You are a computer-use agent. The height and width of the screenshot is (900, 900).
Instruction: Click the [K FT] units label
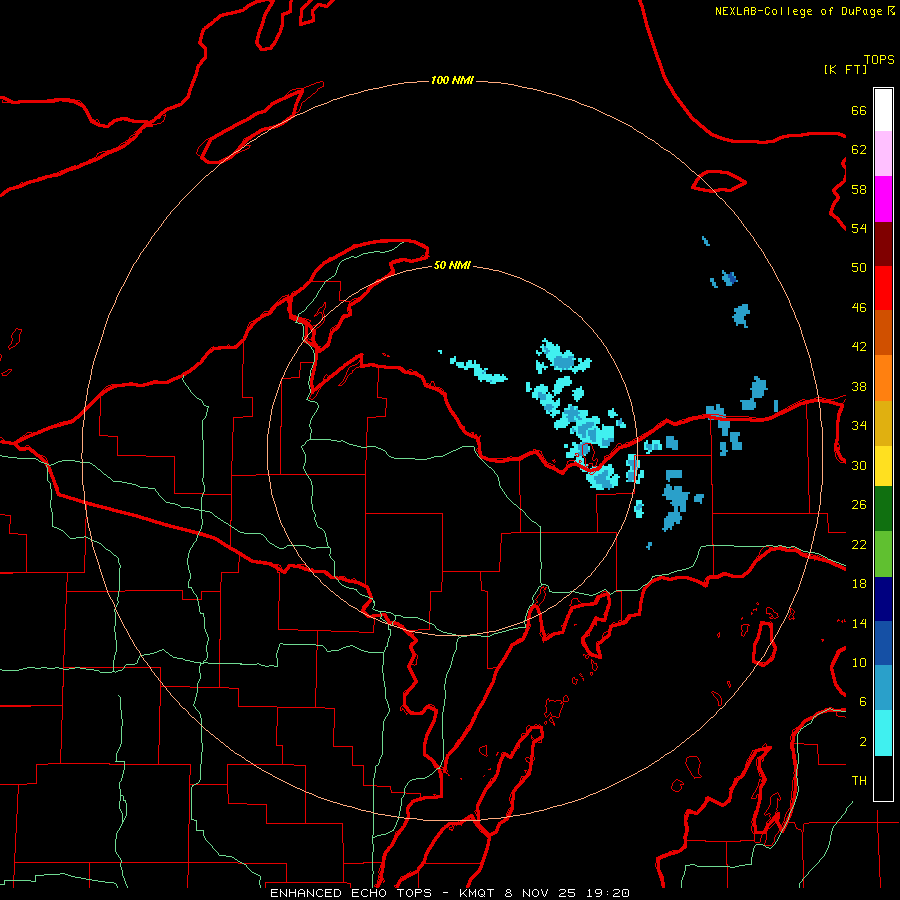845,70
